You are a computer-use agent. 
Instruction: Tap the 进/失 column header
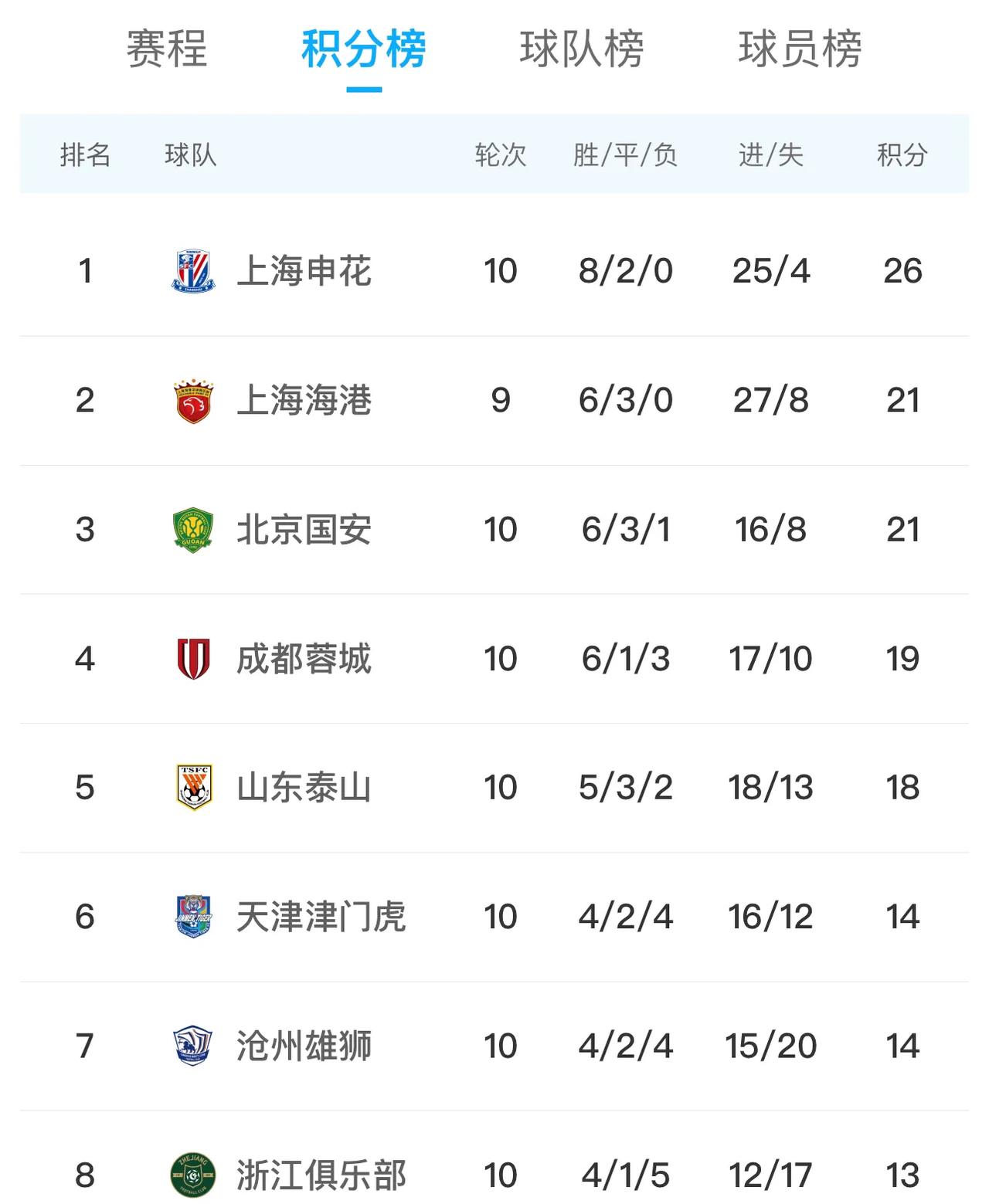tap(770, 155)
